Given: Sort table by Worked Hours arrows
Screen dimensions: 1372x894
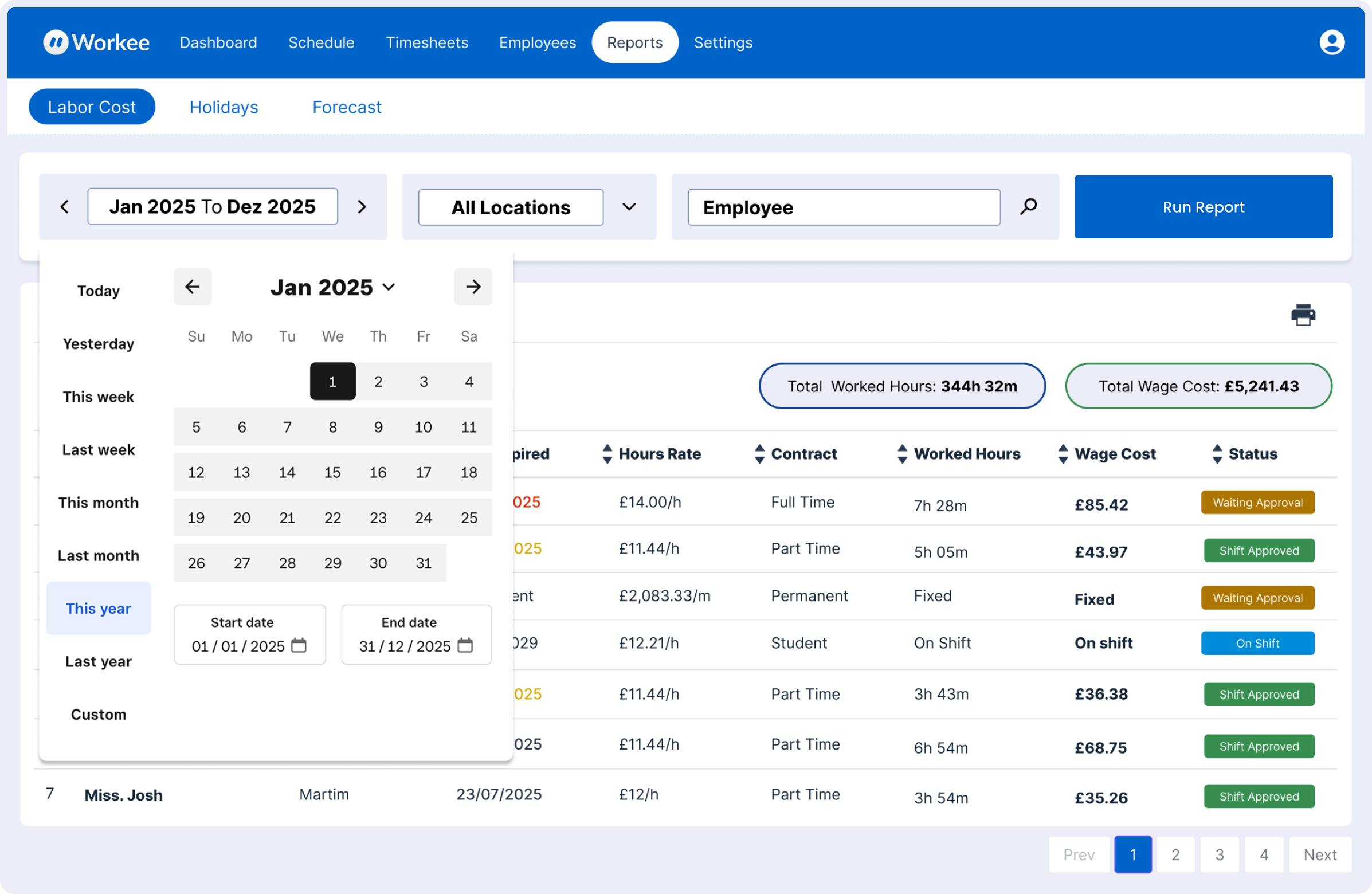Looking at the screenshot, I should pos(902,454).
